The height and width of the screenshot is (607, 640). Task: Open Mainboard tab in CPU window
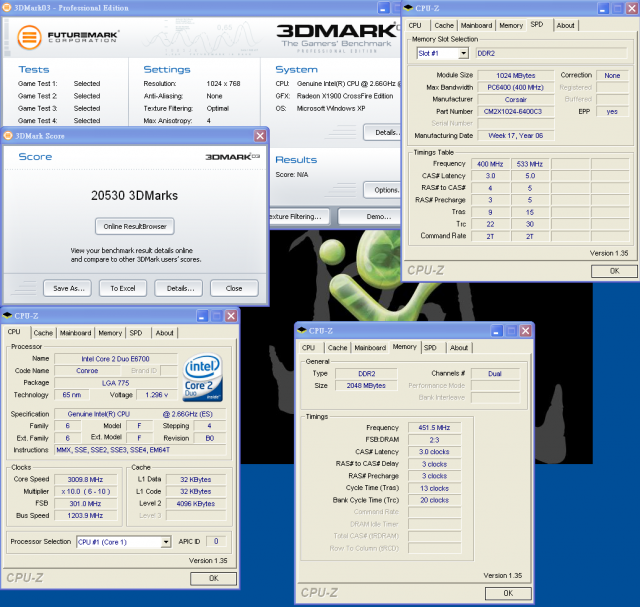pyautogui.click(x=76, y=333)
